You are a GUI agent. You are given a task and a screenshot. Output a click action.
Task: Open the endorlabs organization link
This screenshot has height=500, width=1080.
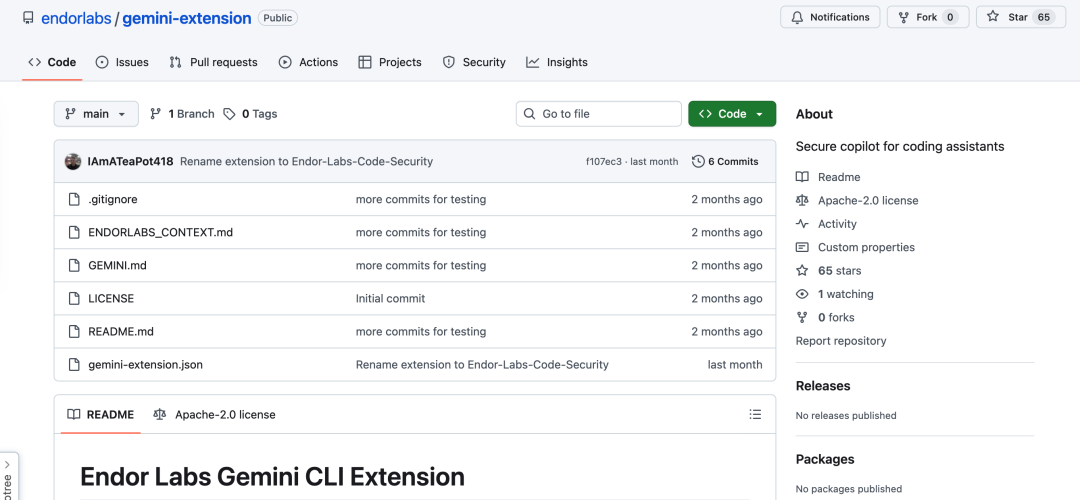[x=77, y=18]
